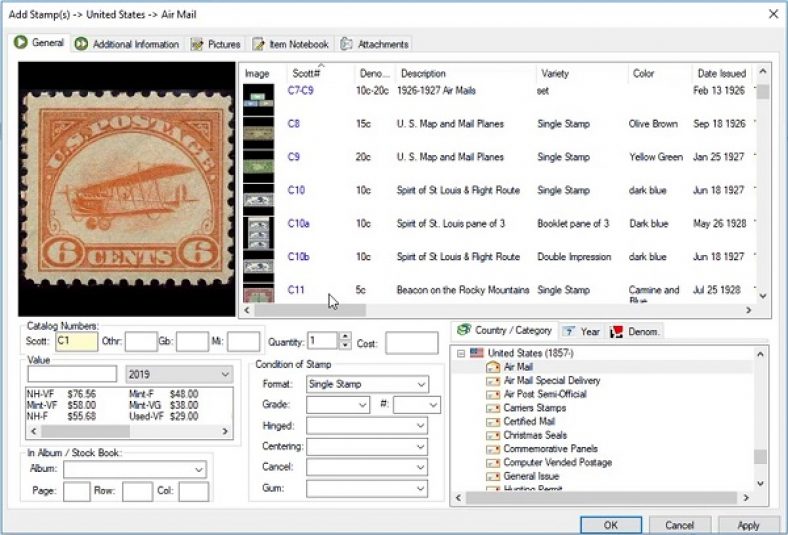Open the Year tab

tap(582, 331)
